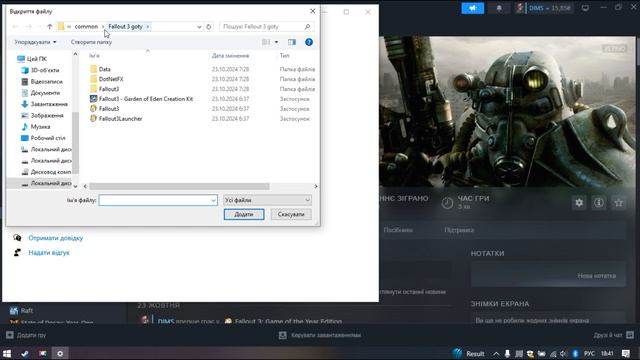
Task: Click the Додати button
Action: click(x=244, y=214)
